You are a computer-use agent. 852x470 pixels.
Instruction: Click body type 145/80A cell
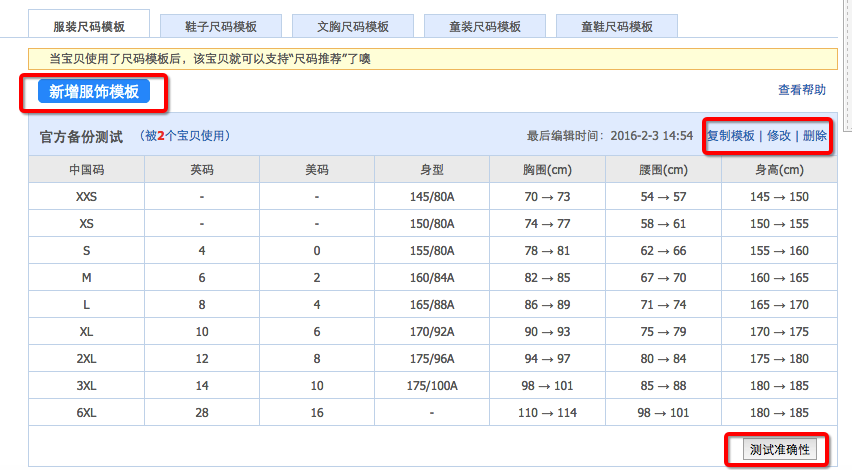[x=432, y=197]
